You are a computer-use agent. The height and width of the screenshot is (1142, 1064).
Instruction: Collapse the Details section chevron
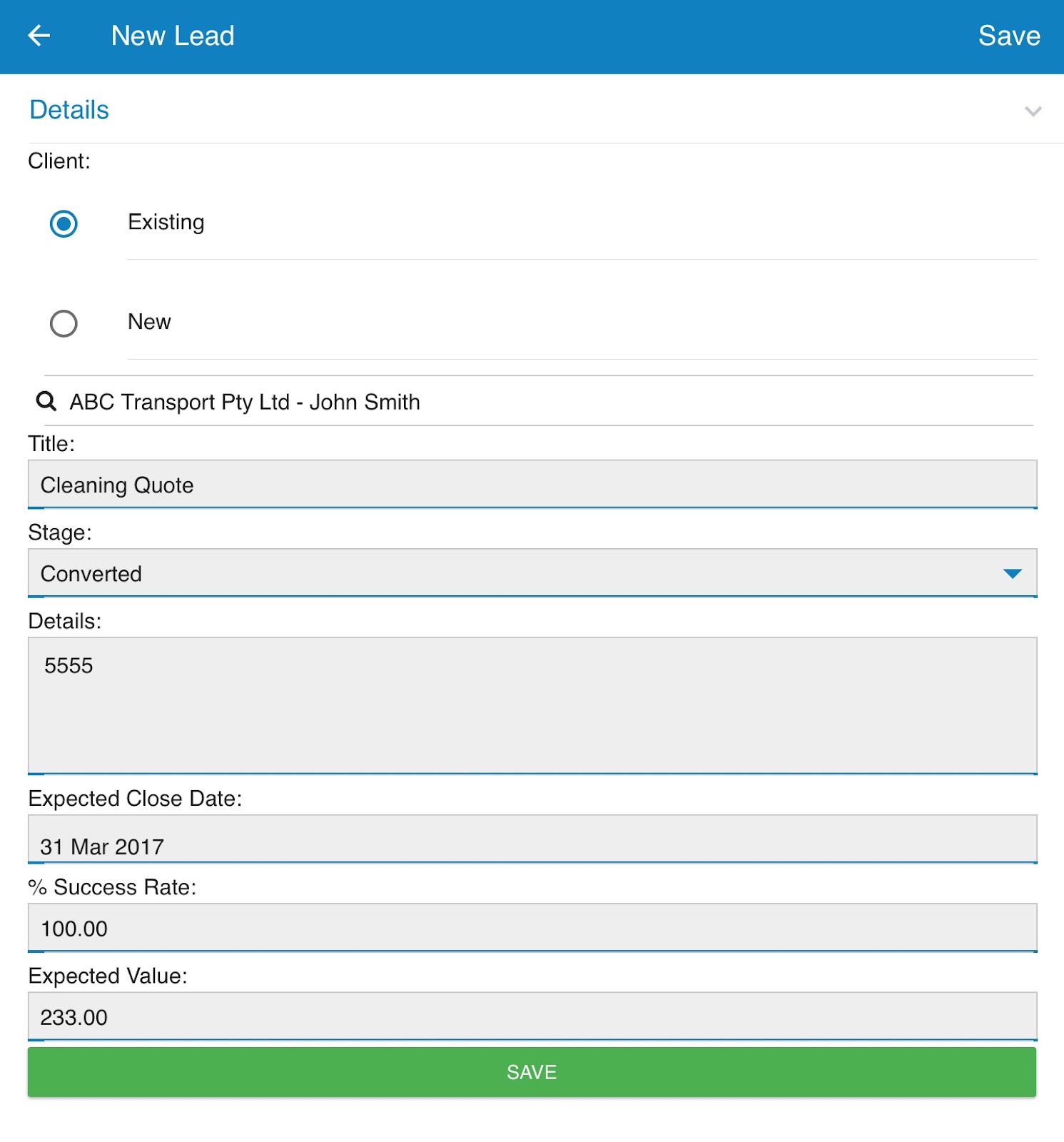1033,111
